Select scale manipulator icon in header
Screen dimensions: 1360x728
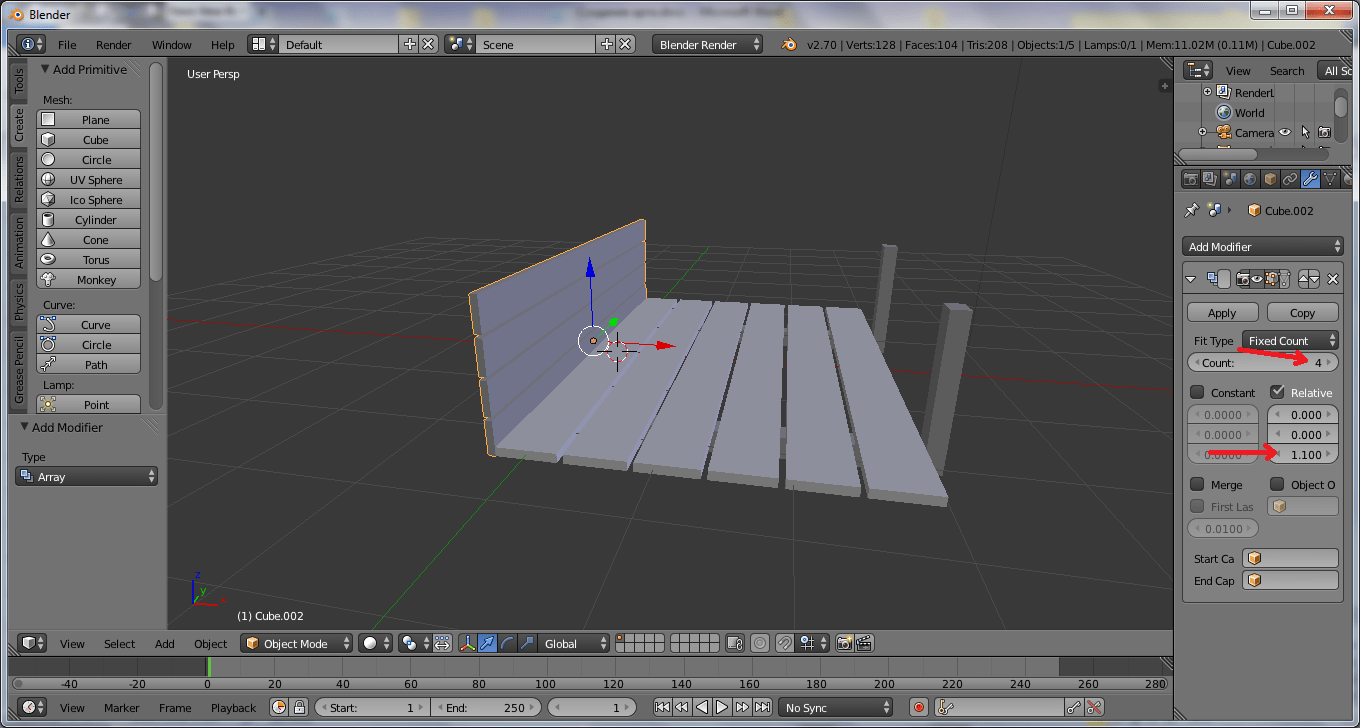click(527, 643)
